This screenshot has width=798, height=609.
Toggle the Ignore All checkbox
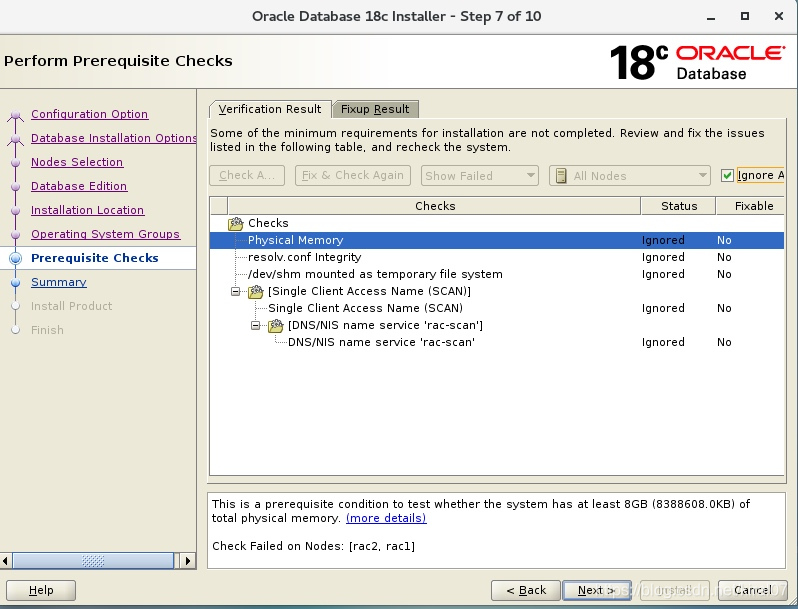coord(727,176)
